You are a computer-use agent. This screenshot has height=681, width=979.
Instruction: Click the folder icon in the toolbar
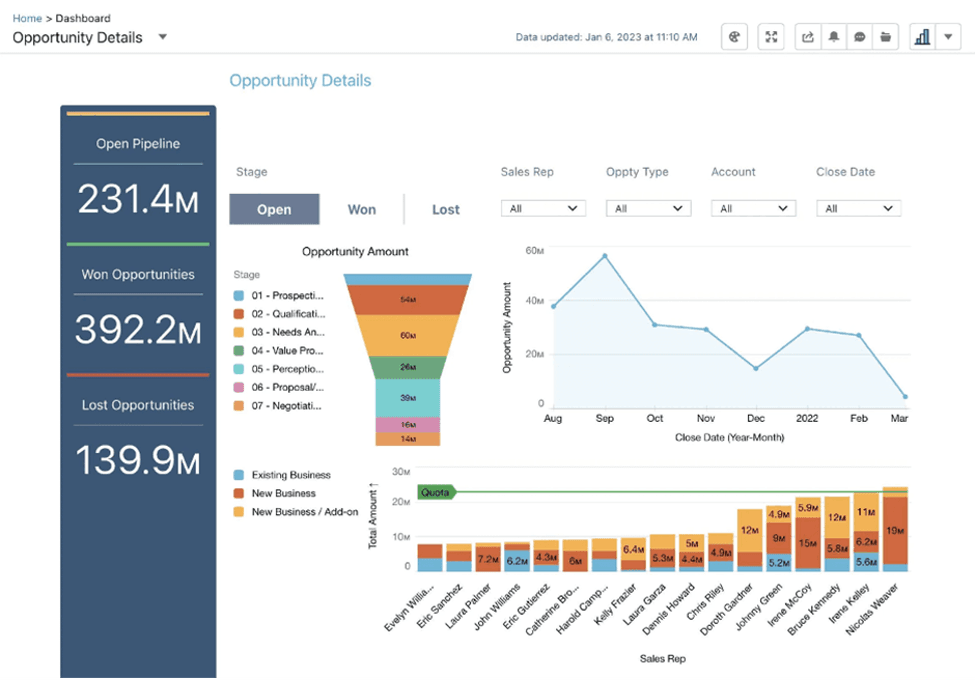[885, 36]
